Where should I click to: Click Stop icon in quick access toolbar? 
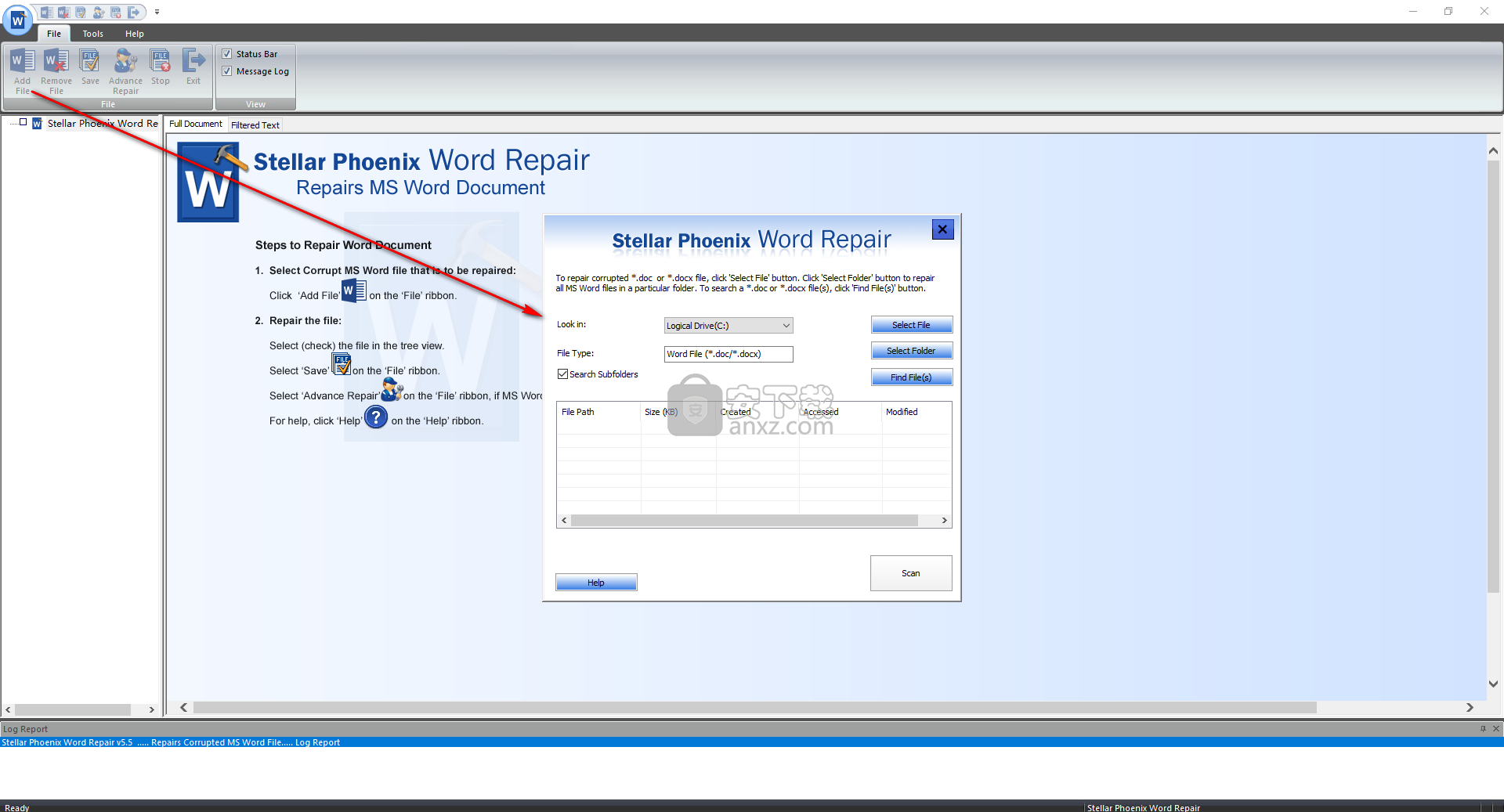tap(116, 13)
